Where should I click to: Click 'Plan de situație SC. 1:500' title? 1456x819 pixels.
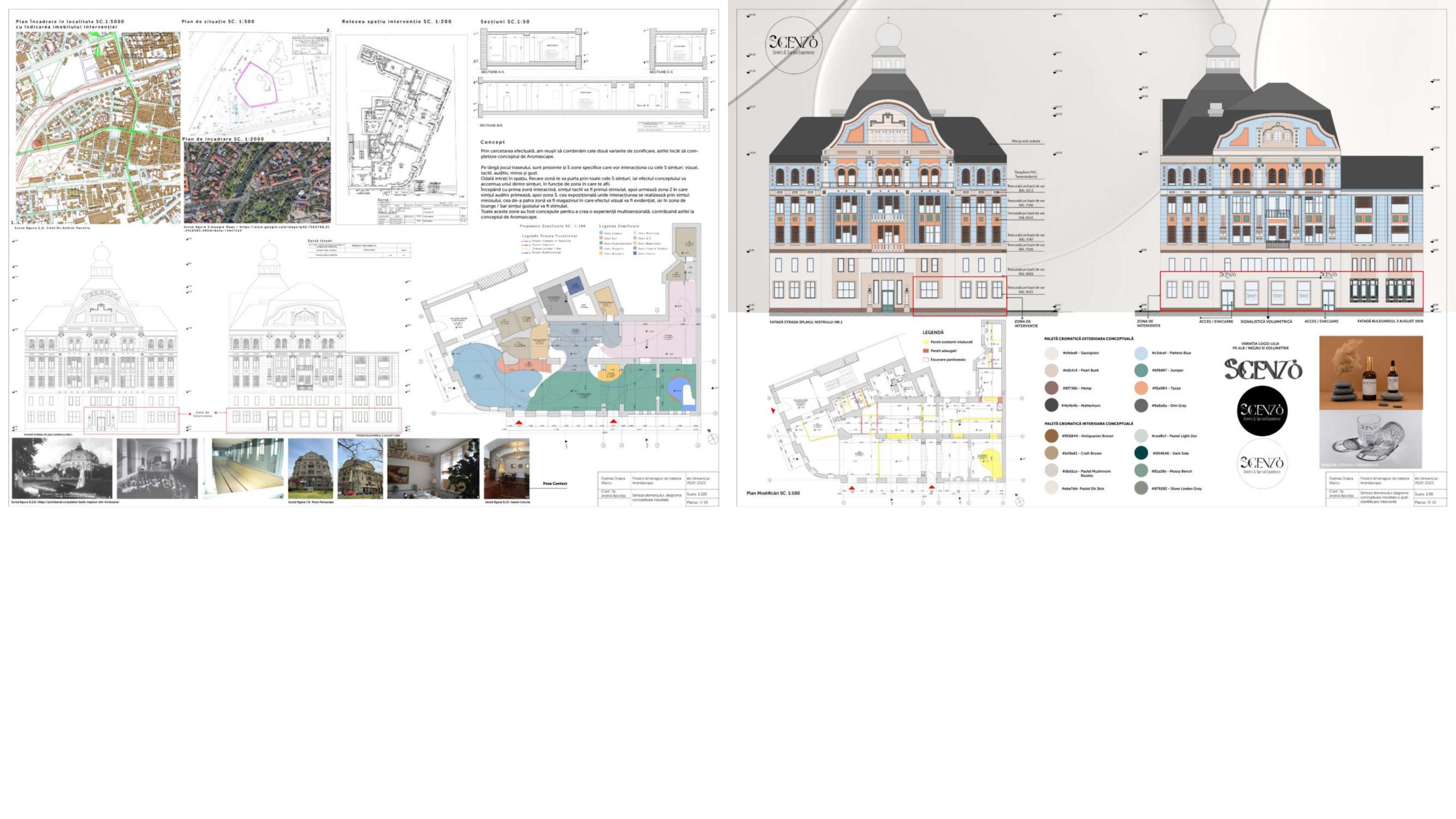click(x=218, y=22)
